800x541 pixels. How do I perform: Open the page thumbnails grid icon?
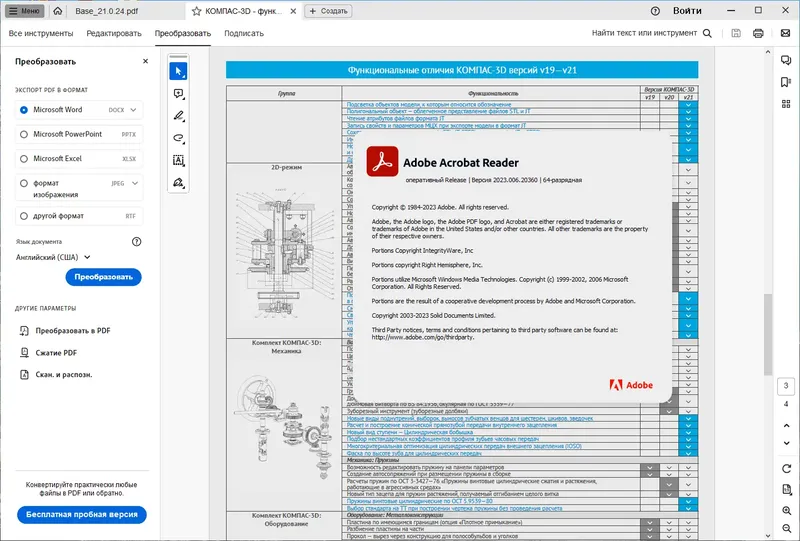point(786,104)
